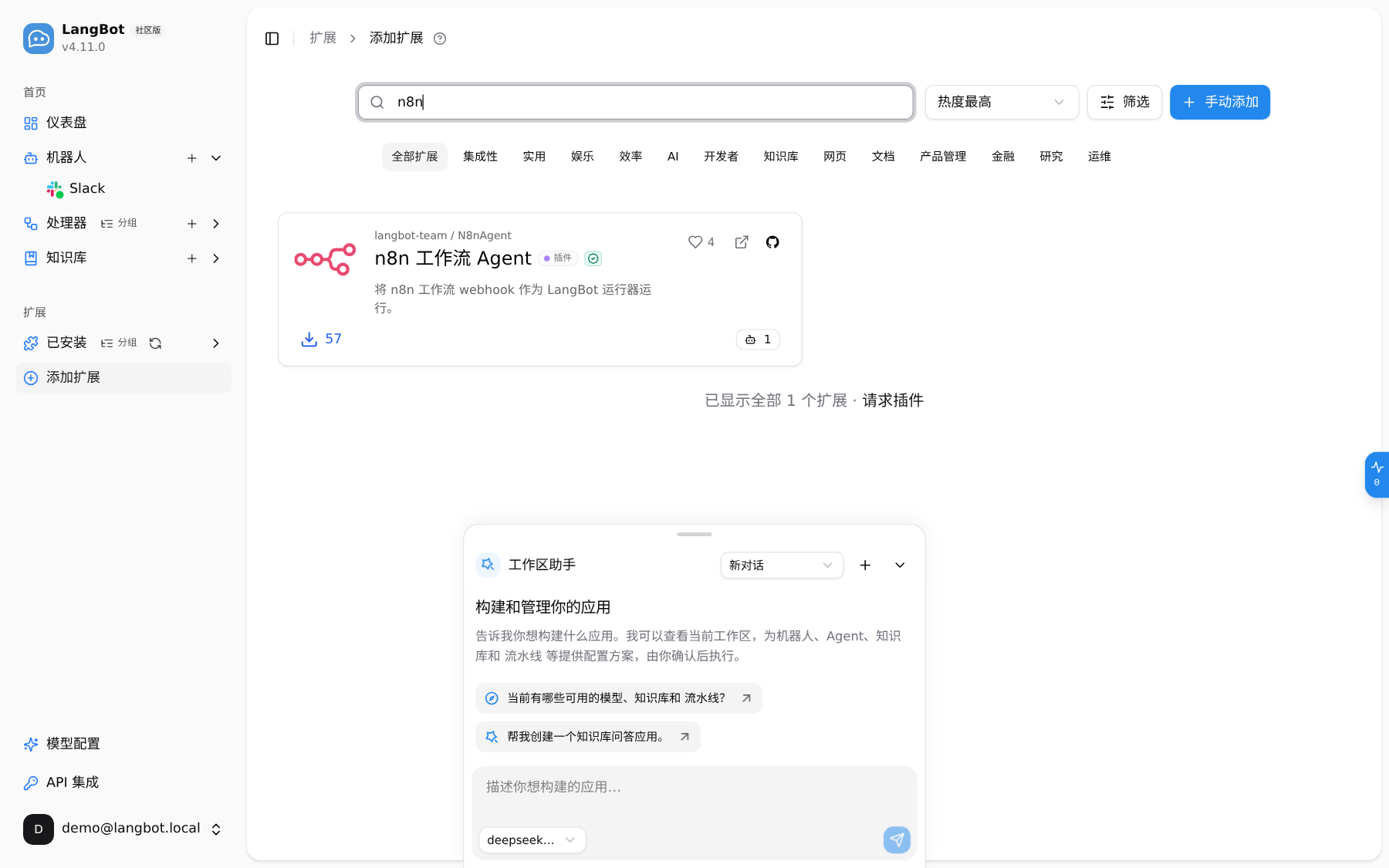Choose the 当前有哪些可用的模型 suggestion
The image size is (1389, 868).
619,698
